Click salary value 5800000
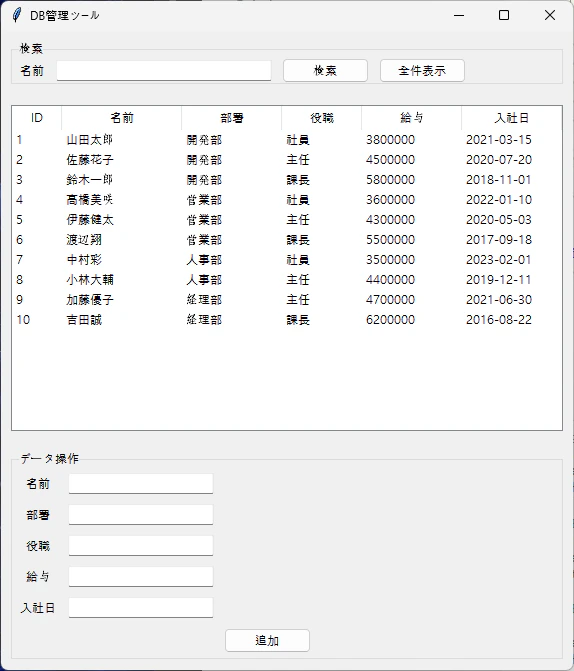This screenshot has width=574, height=671. click(390, 180)
